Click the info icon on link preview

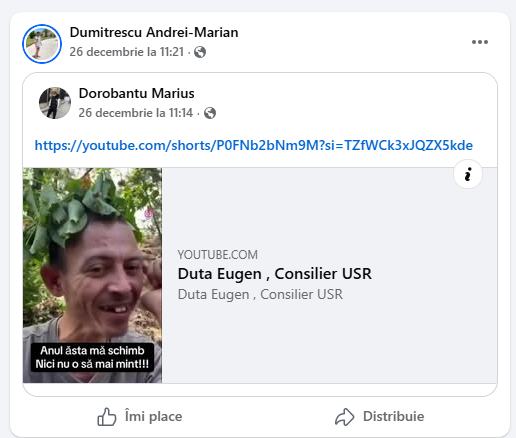[468, 174]
